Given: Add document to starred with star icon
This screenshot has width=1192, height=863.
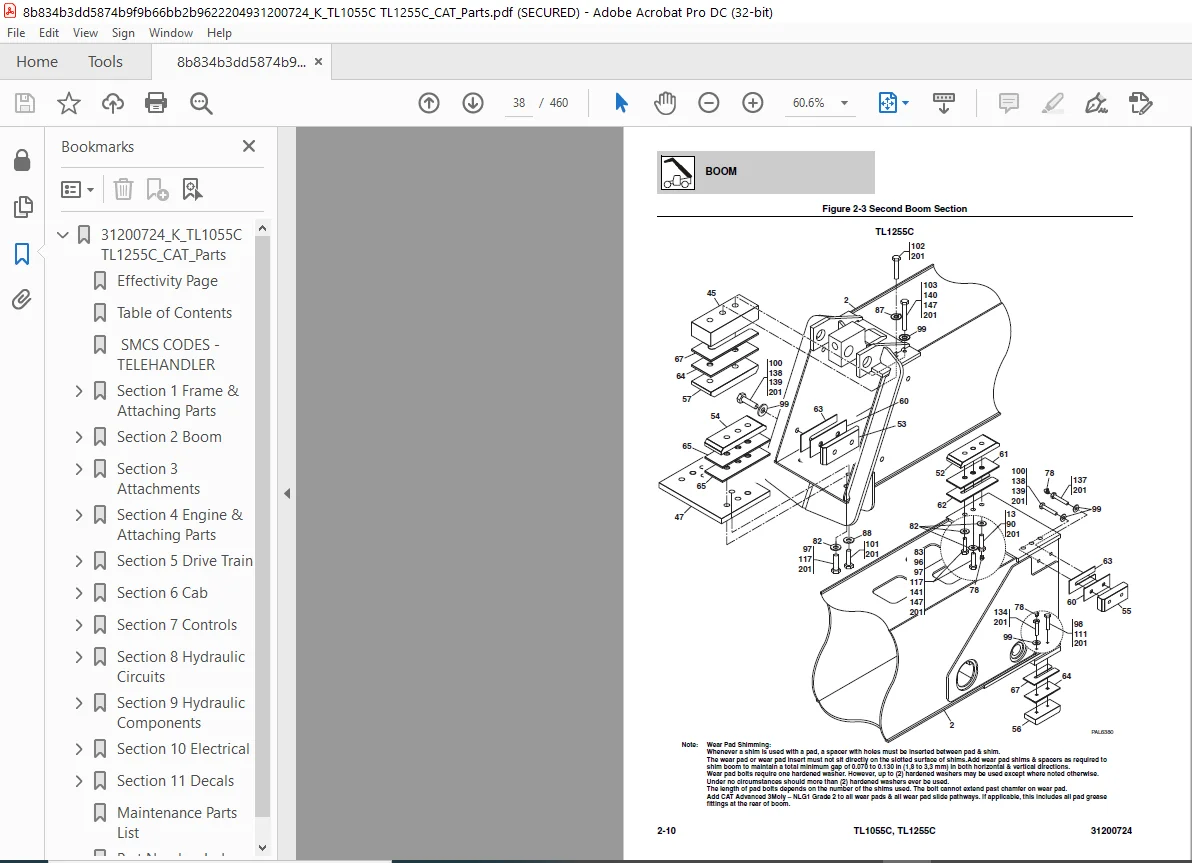Looking at the screenshot, I should pyautogui.click(x=68, y=103).
